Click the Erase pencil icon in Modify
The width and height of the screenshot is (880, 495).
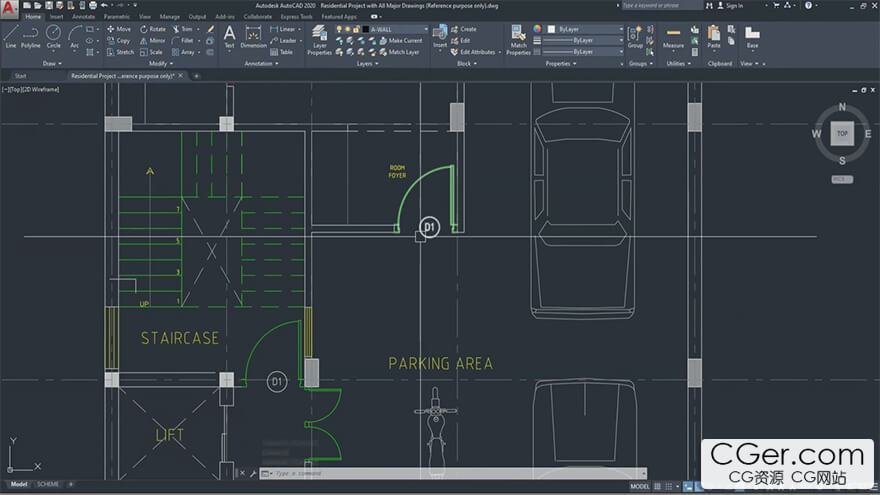tap(210, 29)
